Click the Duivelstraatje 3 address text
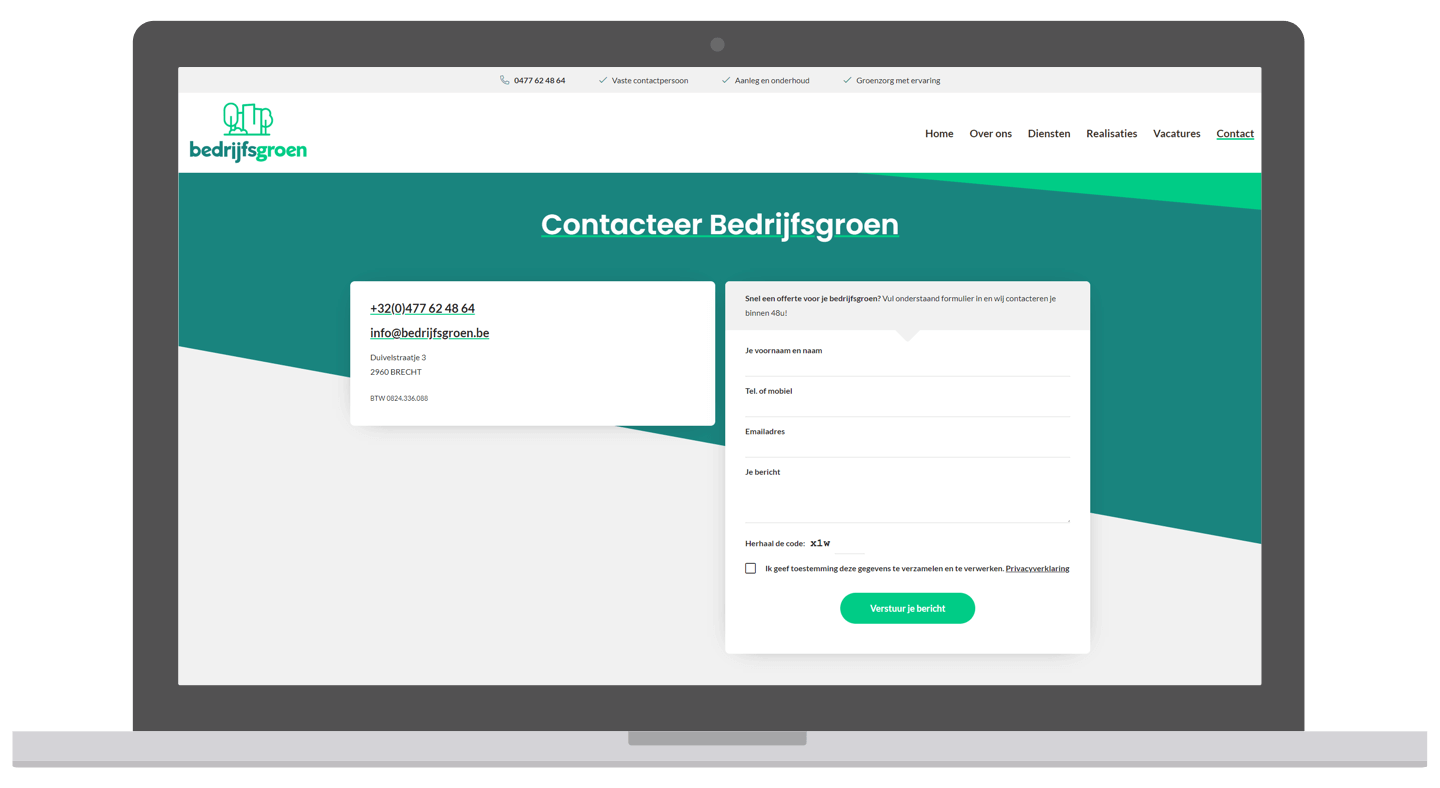The height and width of the screenshot is (788, 1440). (398, 357)
